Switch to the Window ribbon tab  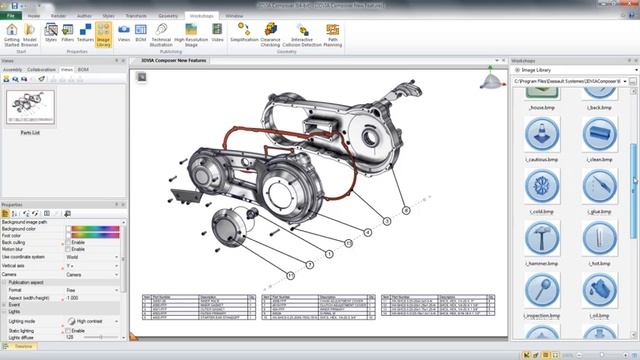234,16
